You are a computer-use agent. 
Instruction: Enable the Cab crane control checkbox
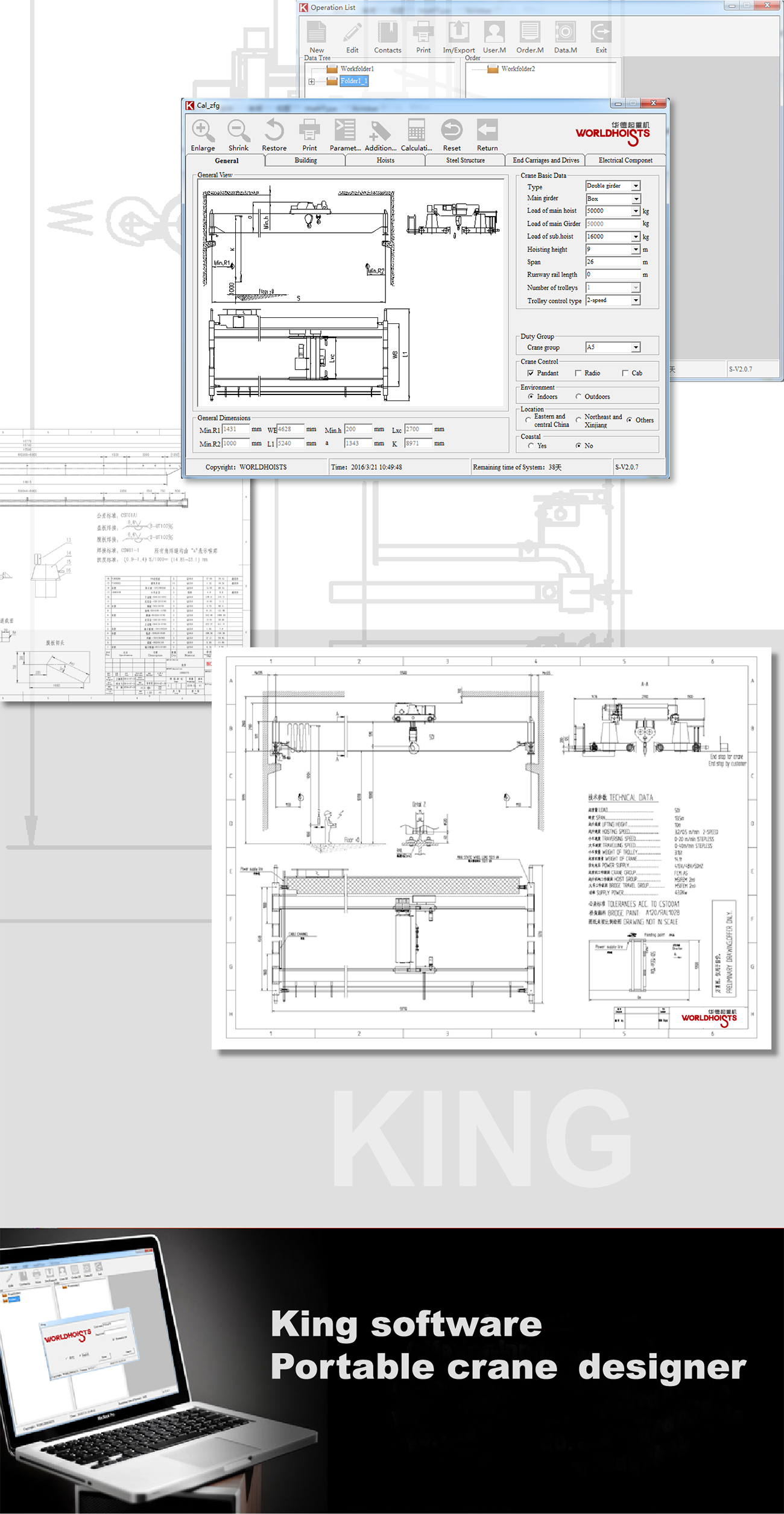pyautogui.click(x=625, y=373)
